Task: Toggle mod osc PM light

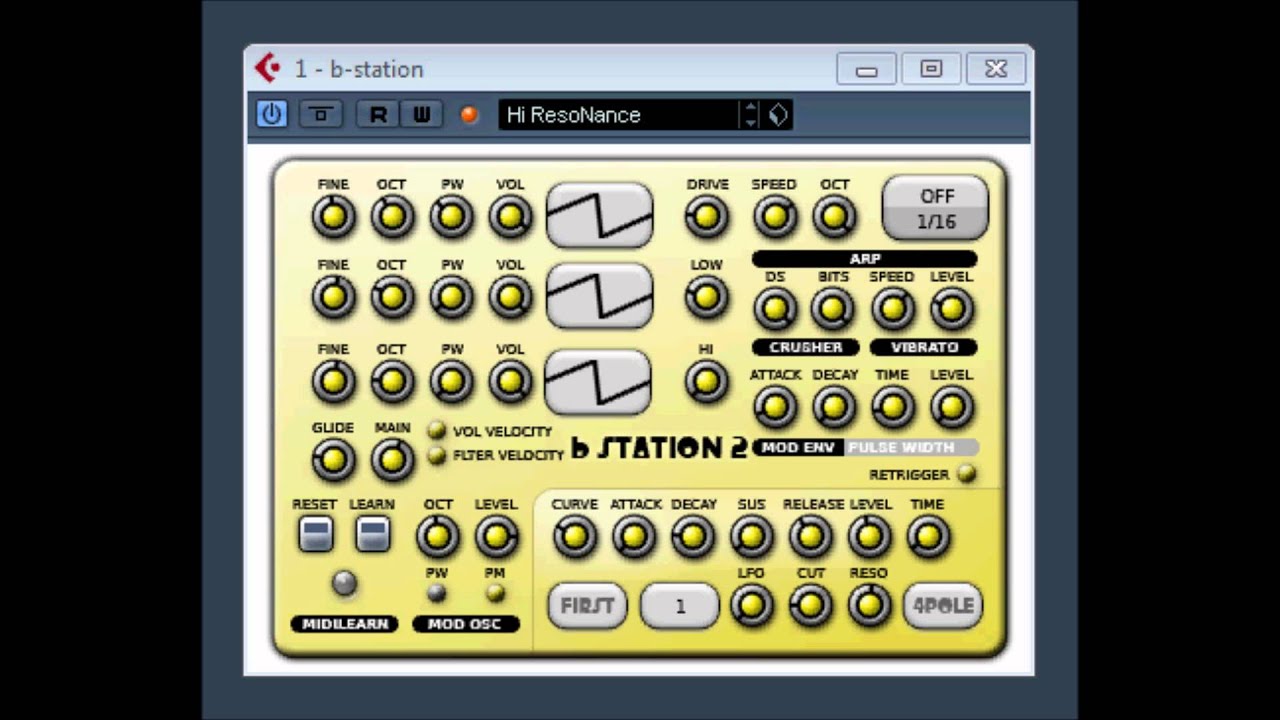Action: tap(495, 593)
